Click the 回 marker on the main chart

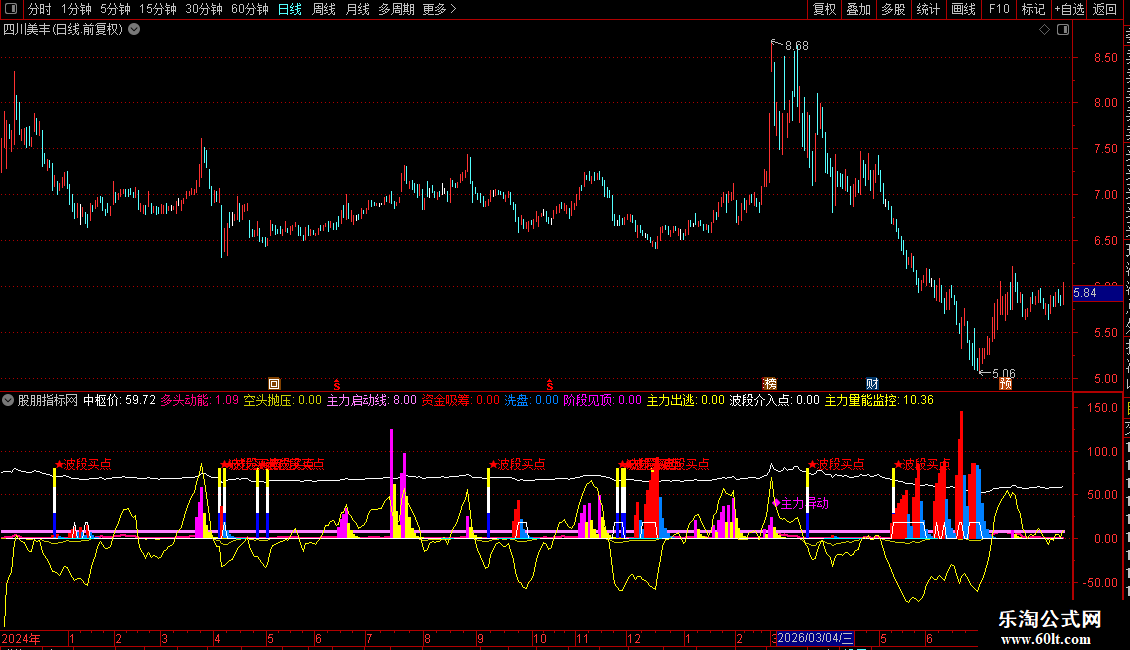click(x=274, y=384)
